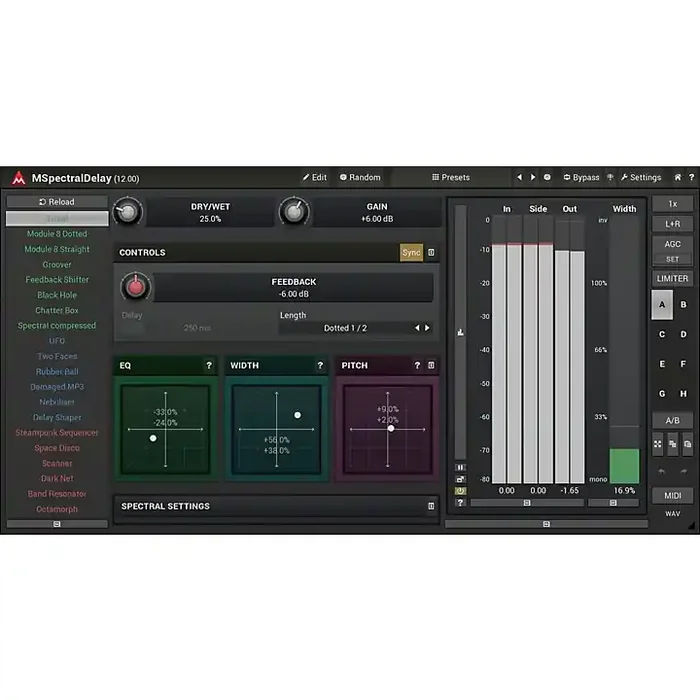Open WIDTH panel help question mark
The height and width of the screenshot is (700, 700).
[x=320, y=365]
